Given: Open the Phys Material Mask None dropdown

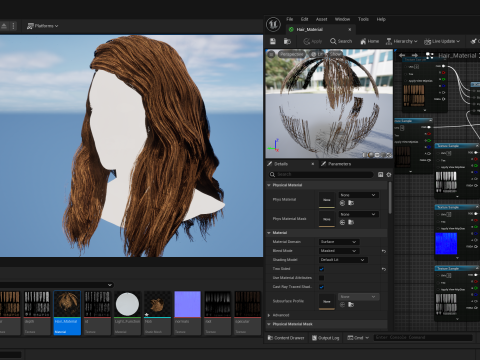Looking at the screenshot, I should coord(358,214).
